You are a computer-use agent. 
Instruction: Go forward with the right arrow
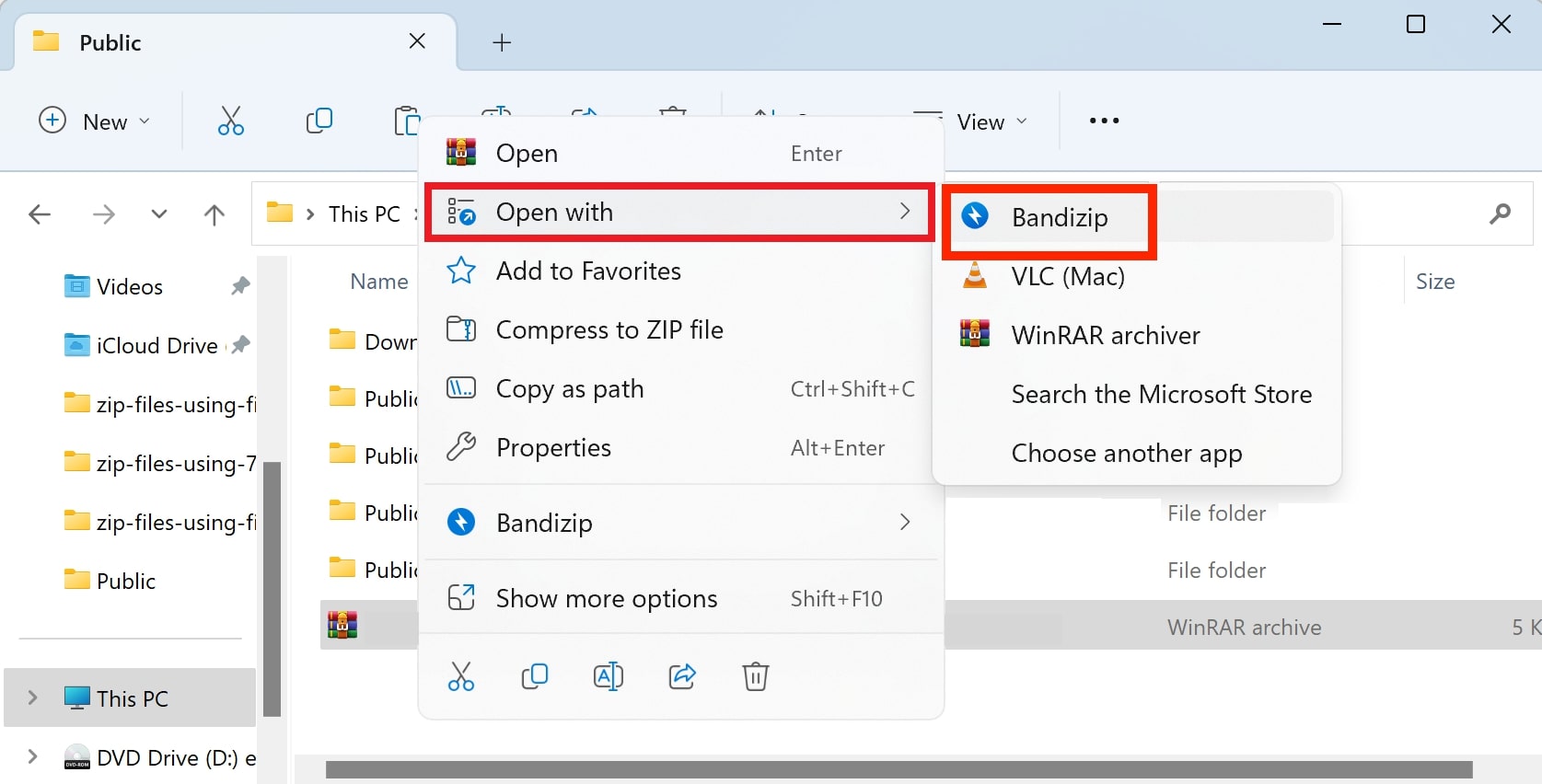(104, 215)
